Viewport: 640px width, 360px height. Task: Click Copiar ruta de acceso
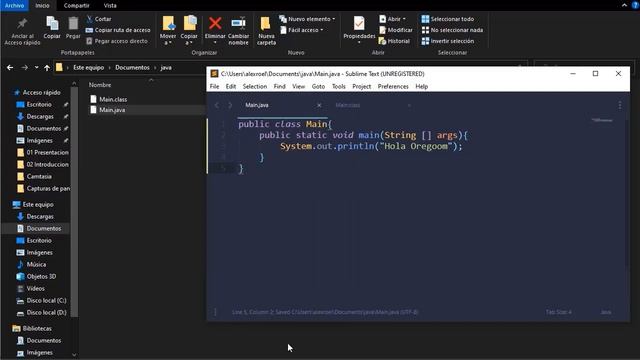coord(118,30)
